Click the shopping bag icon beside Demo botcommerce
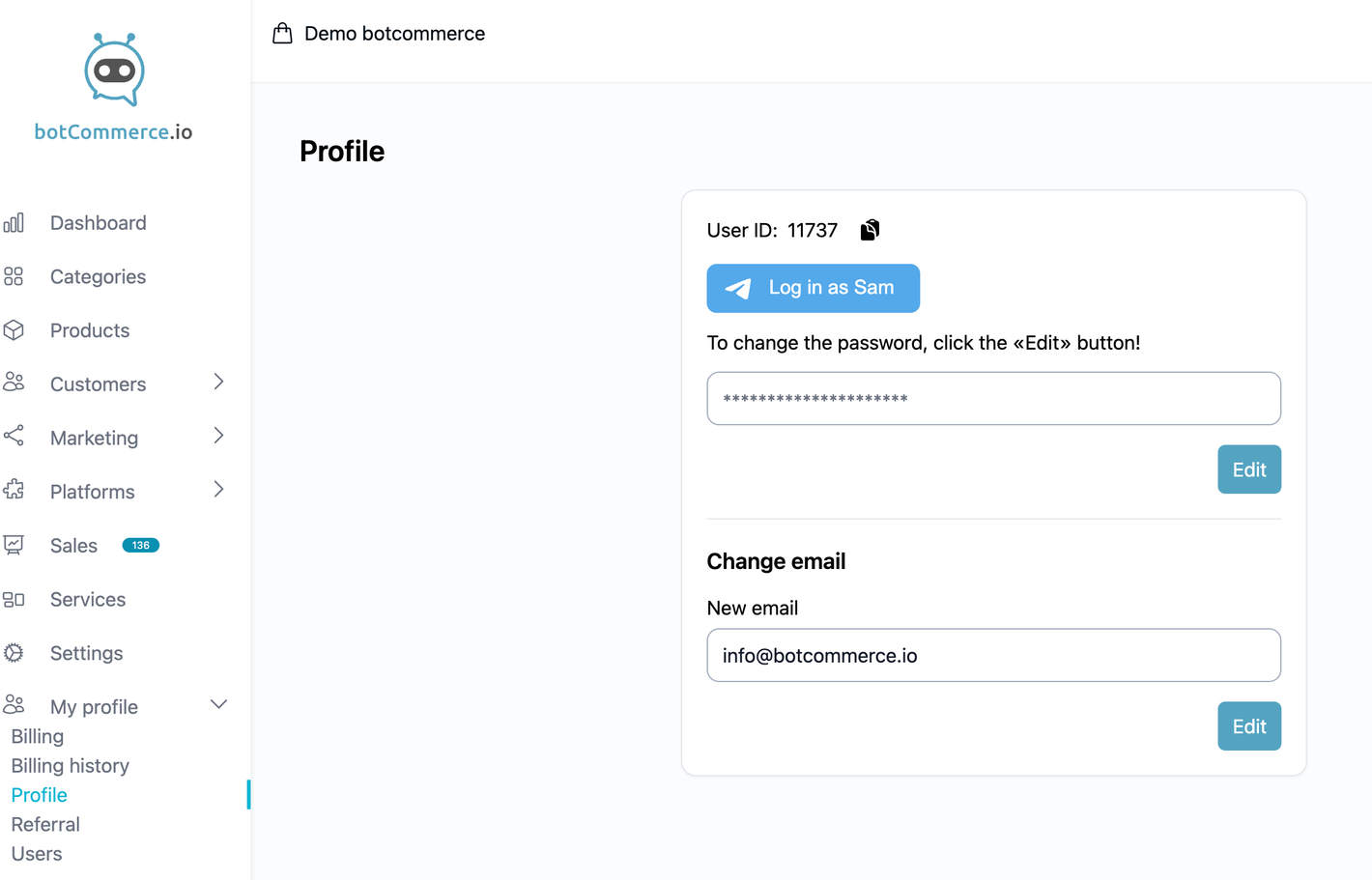Image resolution: width=1372 pixels, height=880 pixels. (282, 34)
